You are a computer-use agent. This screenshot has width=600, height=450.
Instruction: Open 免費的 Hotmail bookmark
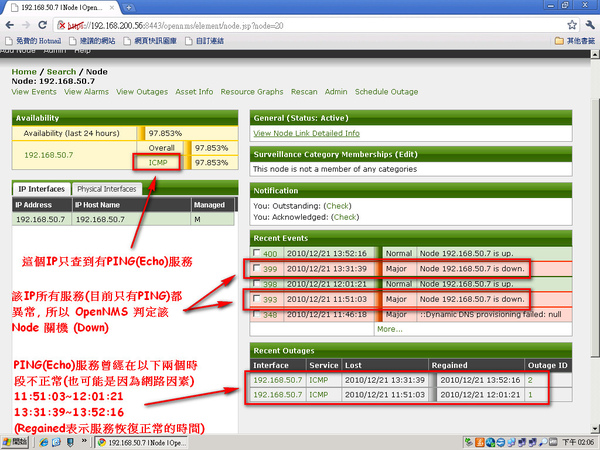tap(33, 41)
